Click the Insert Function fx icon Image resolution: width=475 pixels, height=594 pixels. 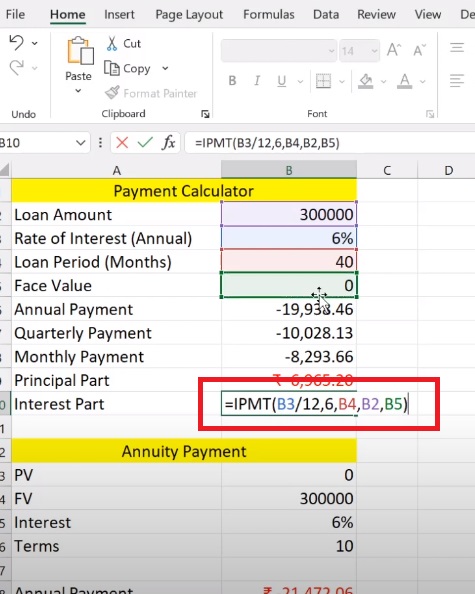pyautogui.click(x=169, y=143)
